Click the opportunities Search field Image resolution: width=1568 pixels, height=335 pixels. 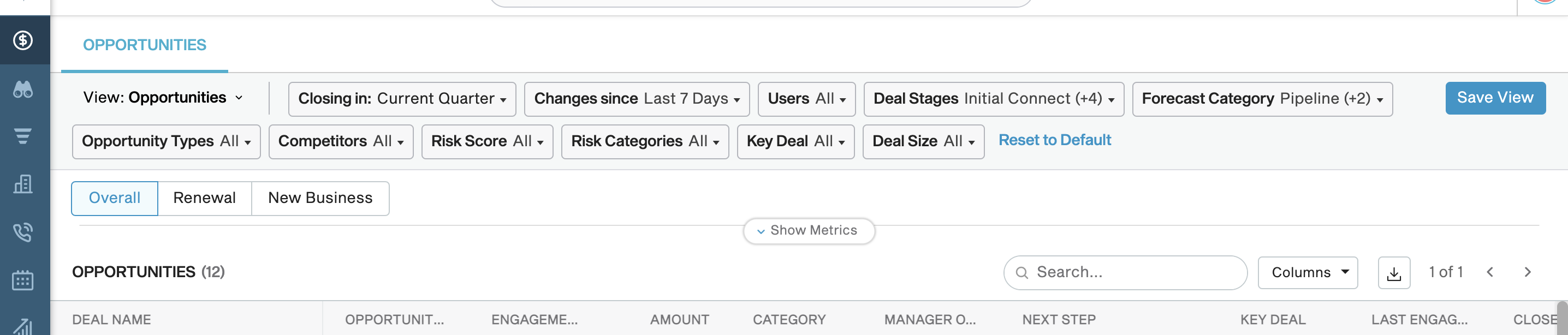point(1125,273)
